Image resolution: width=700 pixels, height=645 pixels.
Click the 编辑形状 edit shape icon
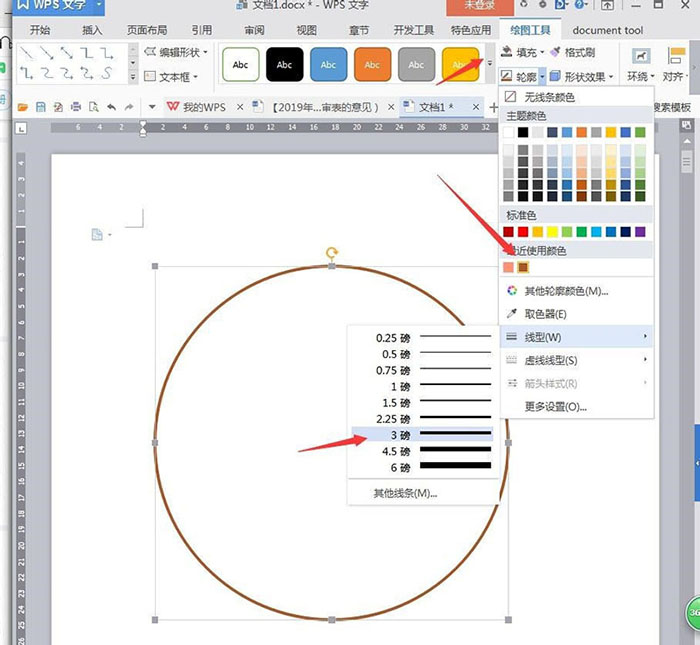point(150,51)
